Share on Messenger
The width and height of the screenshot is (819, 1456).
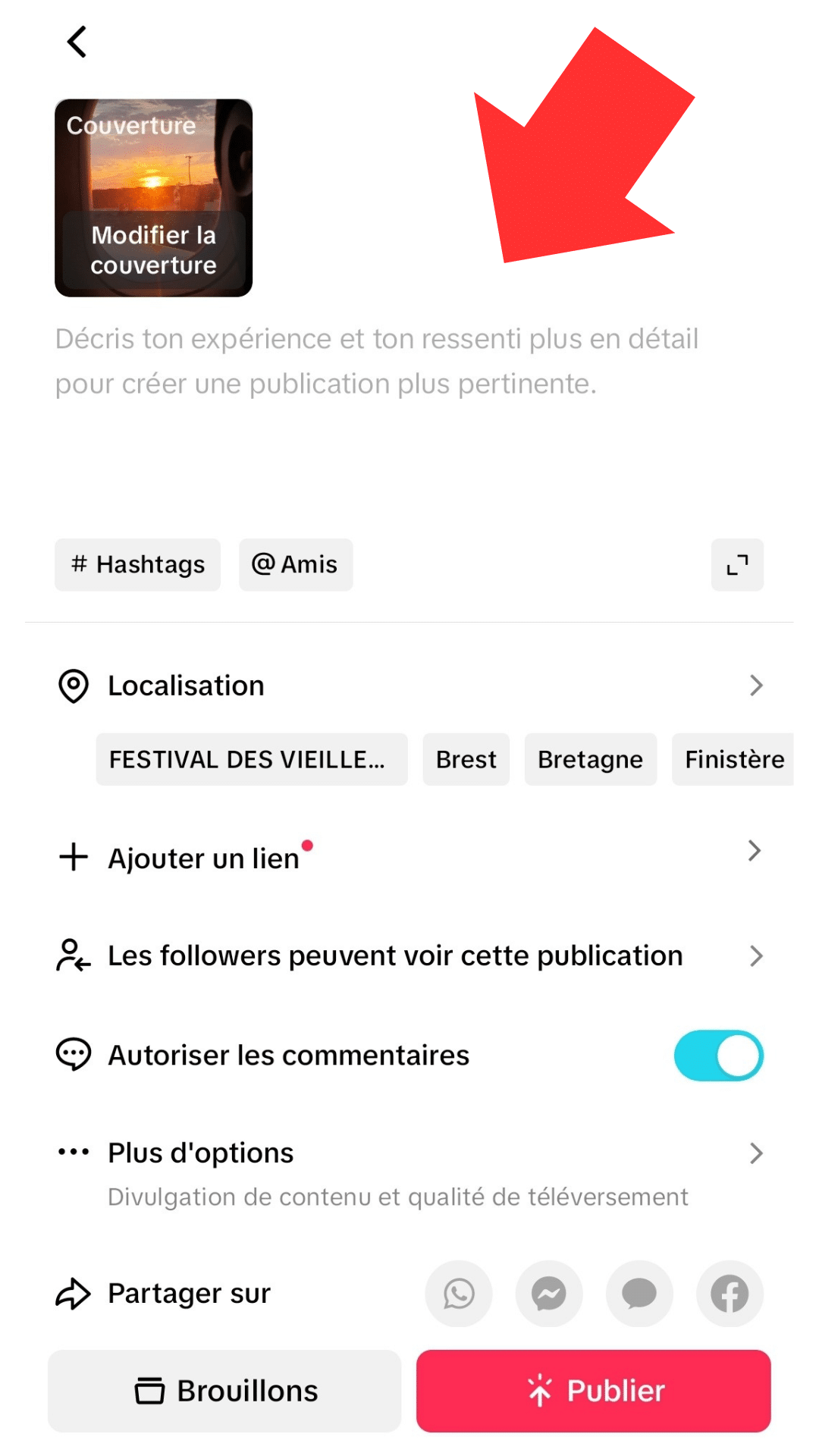(549, 1294)
